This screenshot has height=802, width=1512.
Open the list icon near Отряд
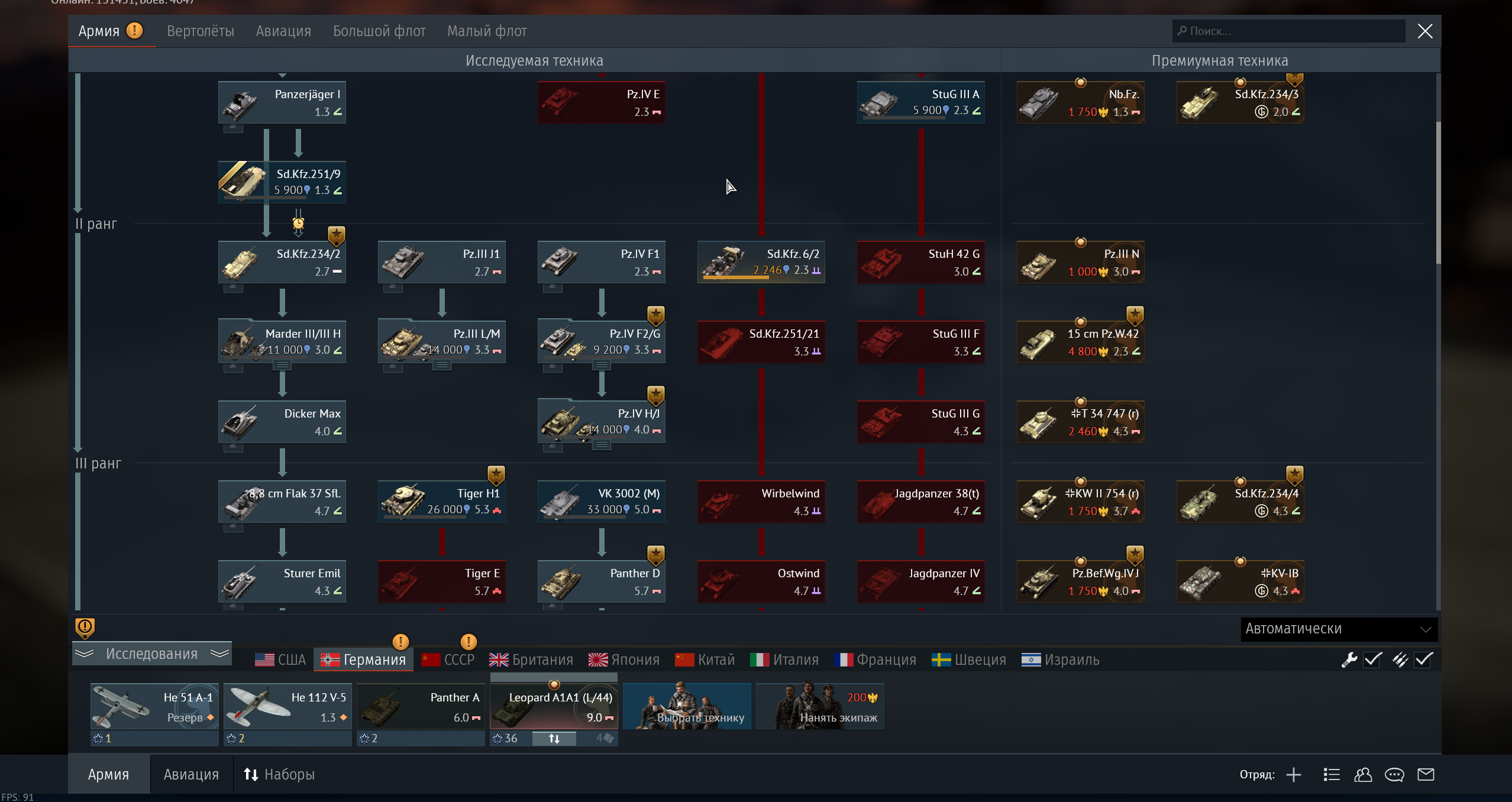1332,775
